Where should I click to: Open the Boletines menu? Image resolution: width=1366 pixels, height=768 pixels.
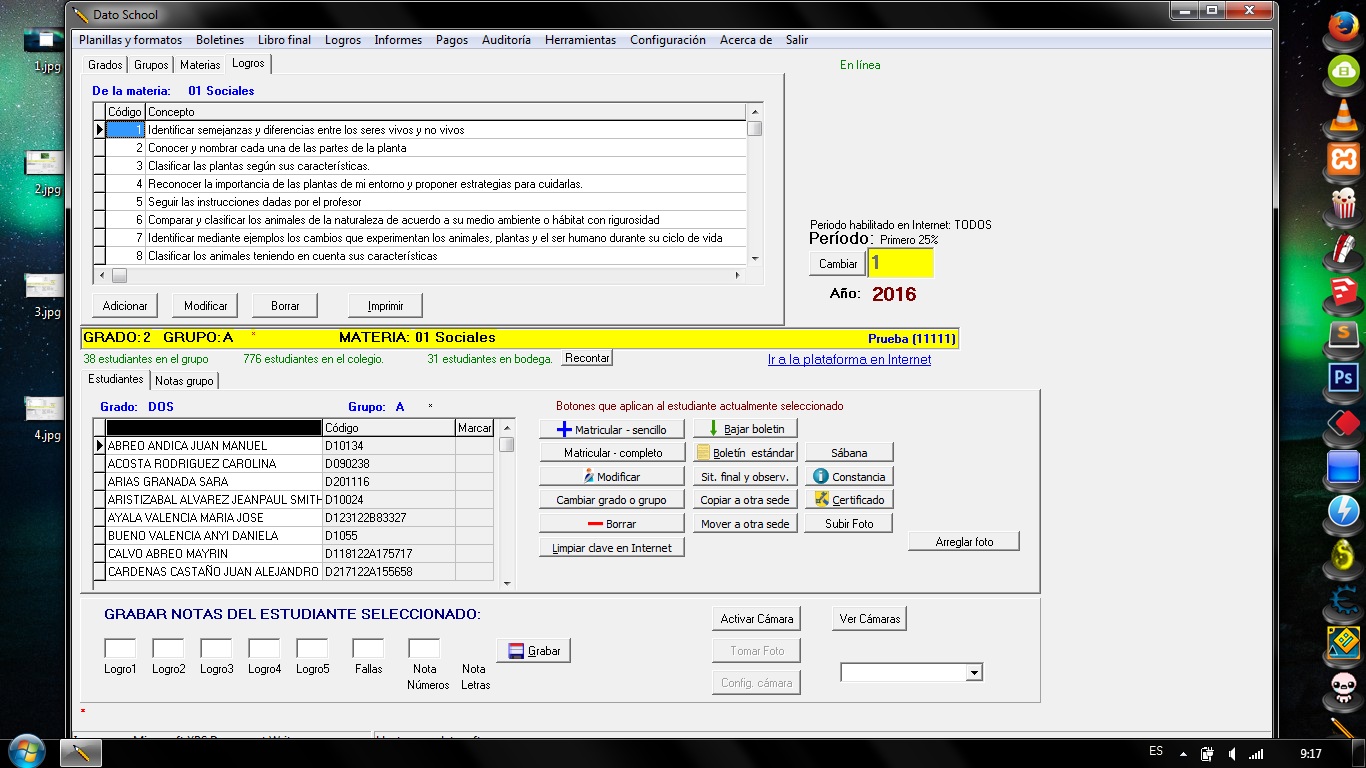[220, 40]
